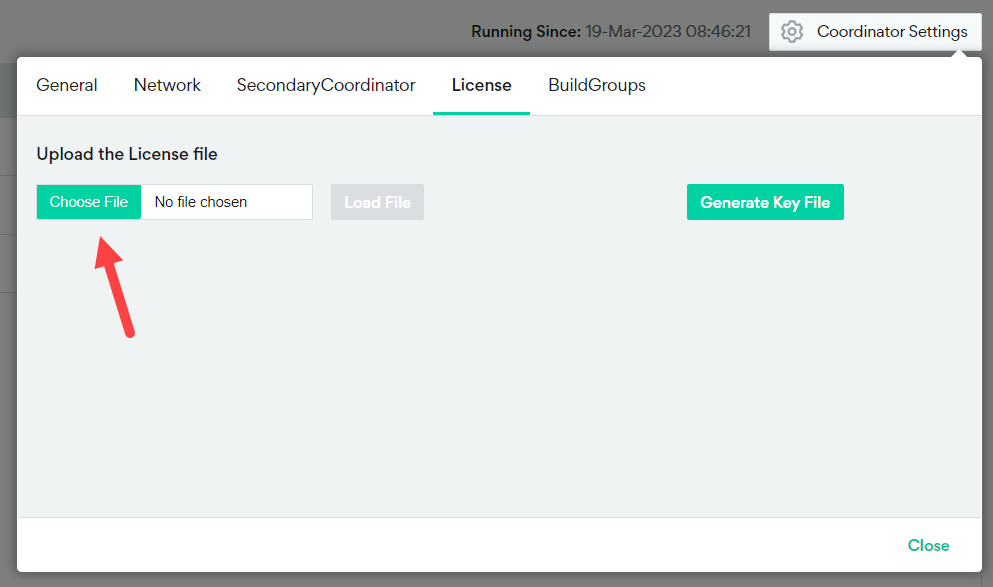This screenshot has height=587, width=993.
Task: Click the empty grey License panel area
Action: [500, 380]
